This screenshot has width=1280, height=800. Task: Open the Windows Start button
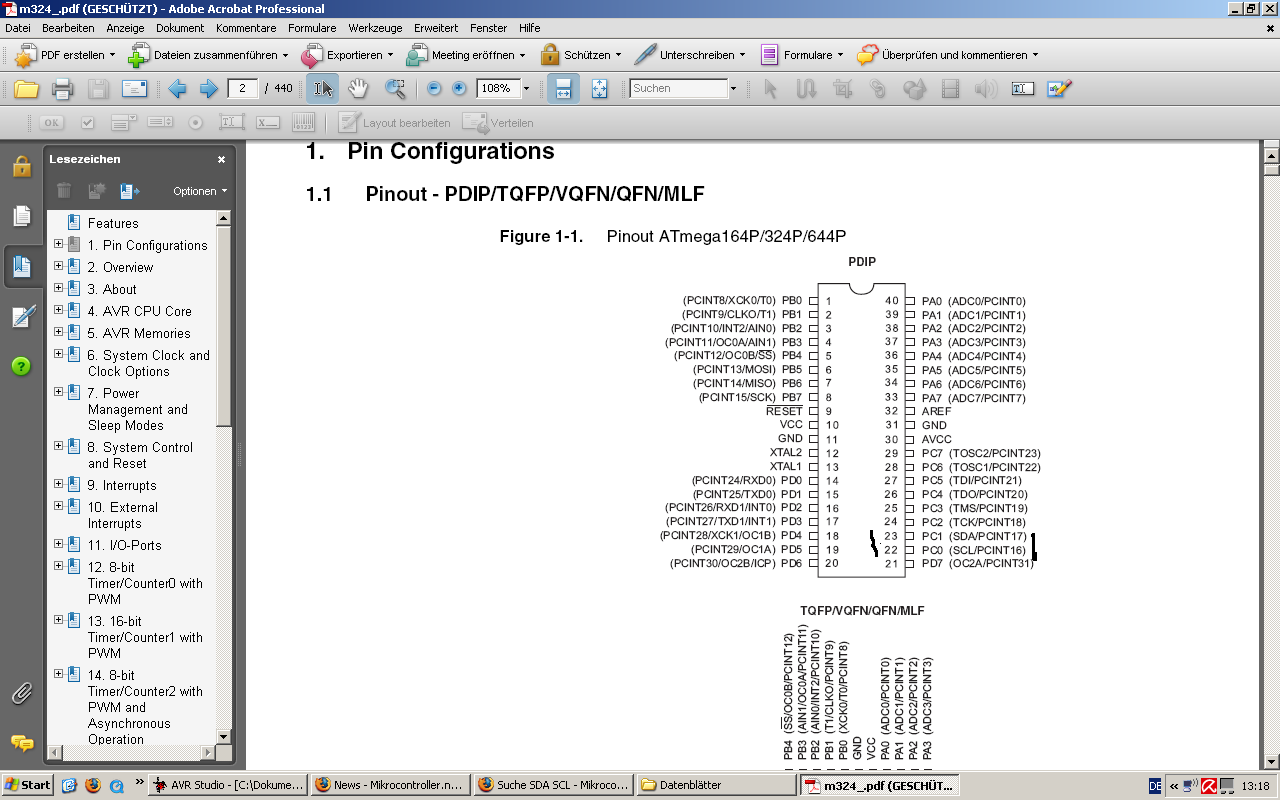click(x=27, y=785)
